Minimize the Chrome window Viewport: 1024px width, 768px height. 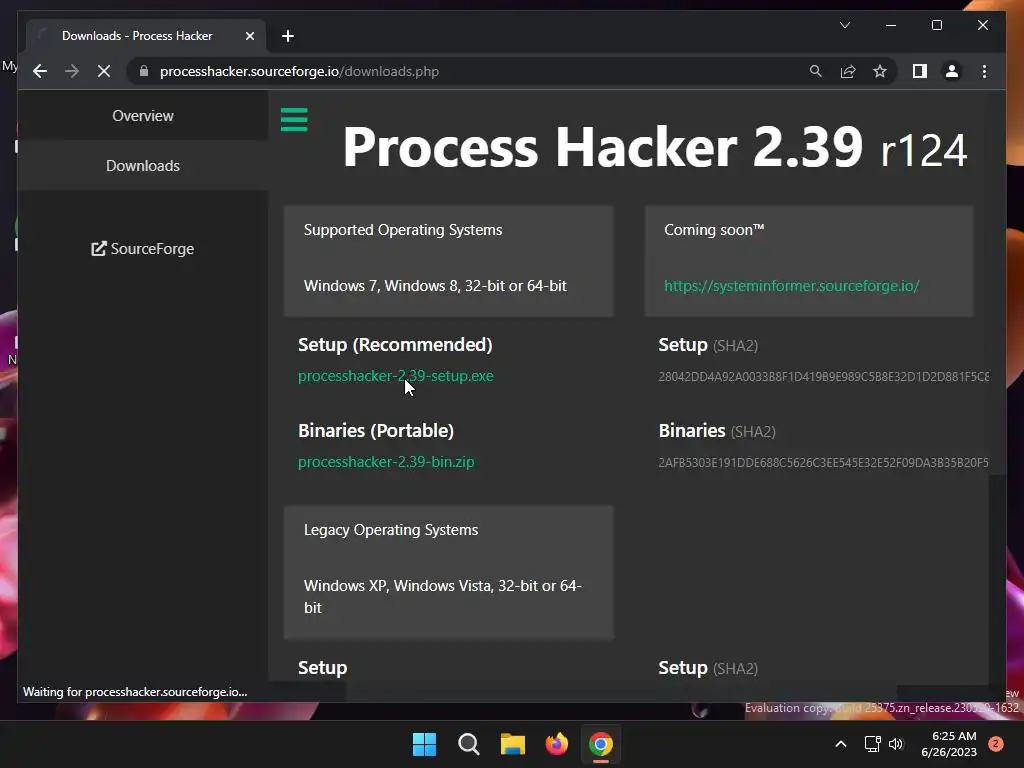(891, 25)
